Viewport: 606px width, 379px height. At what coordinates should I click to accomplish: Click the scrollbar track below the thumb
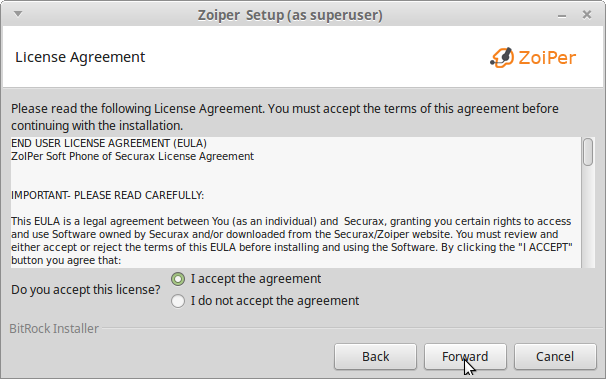(x=588, y=216)
